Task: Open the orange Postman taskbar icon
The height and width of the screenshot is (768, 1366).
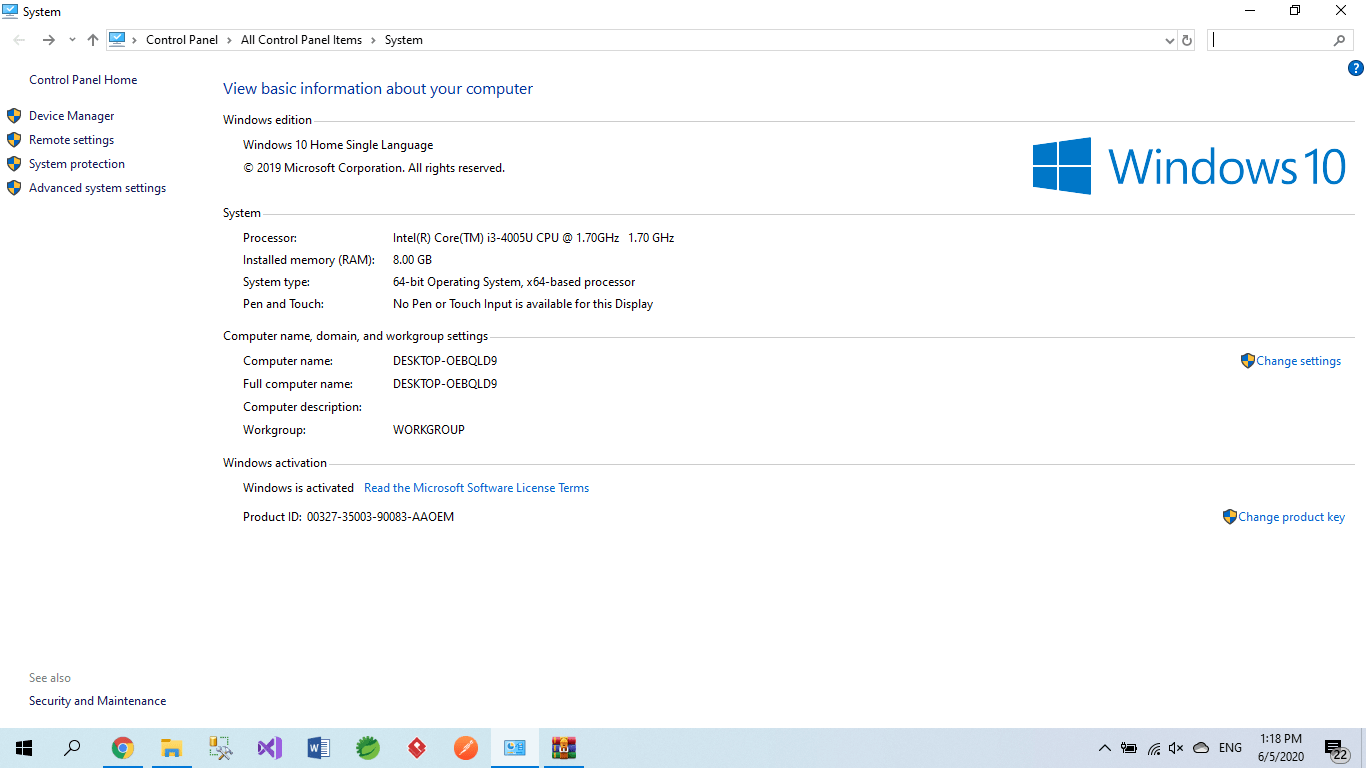Action: 466,748
